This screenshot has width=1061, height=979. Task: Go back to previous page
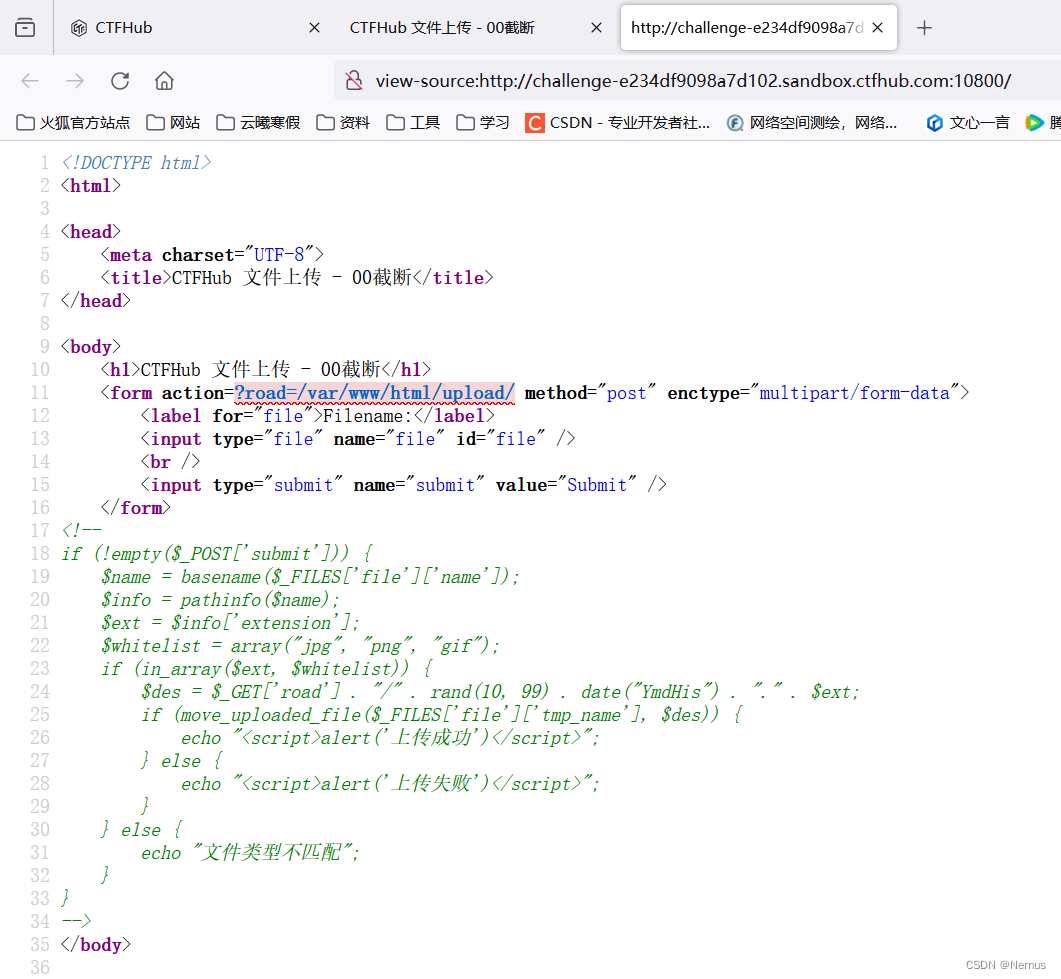coord(30,81)
